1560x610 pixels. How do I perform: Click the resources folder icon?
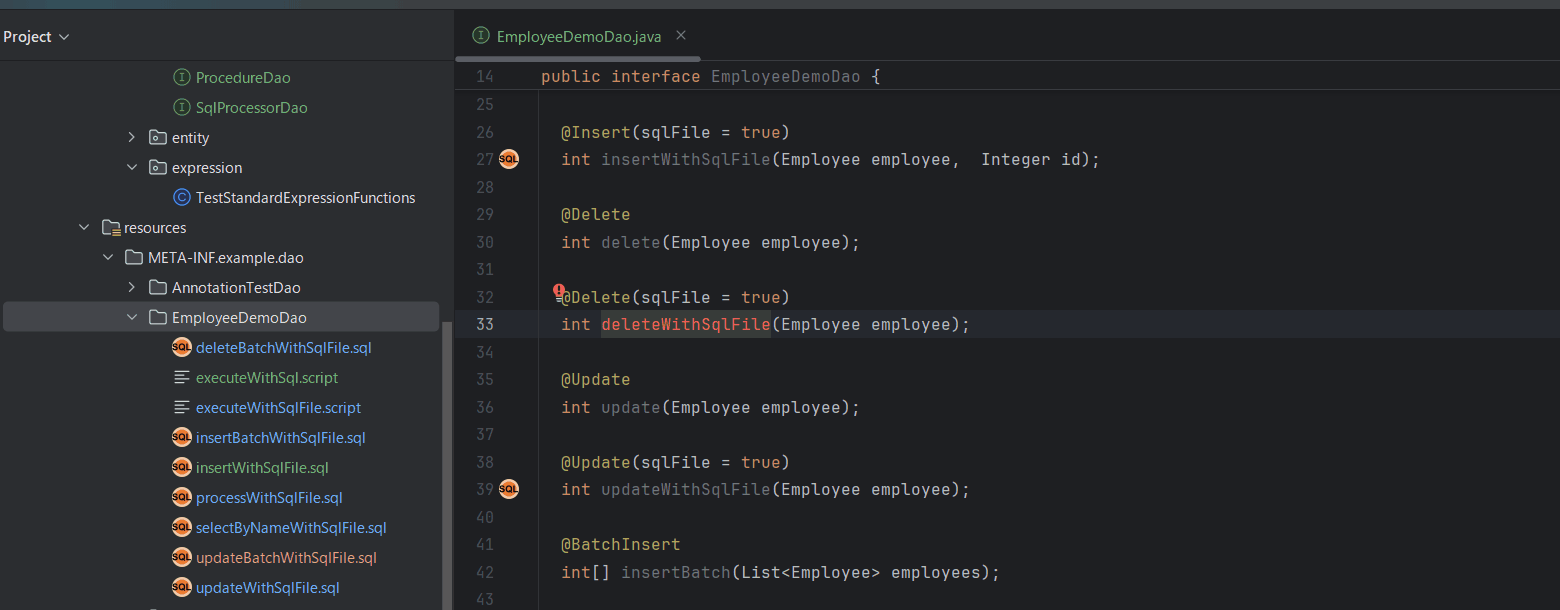110,228
